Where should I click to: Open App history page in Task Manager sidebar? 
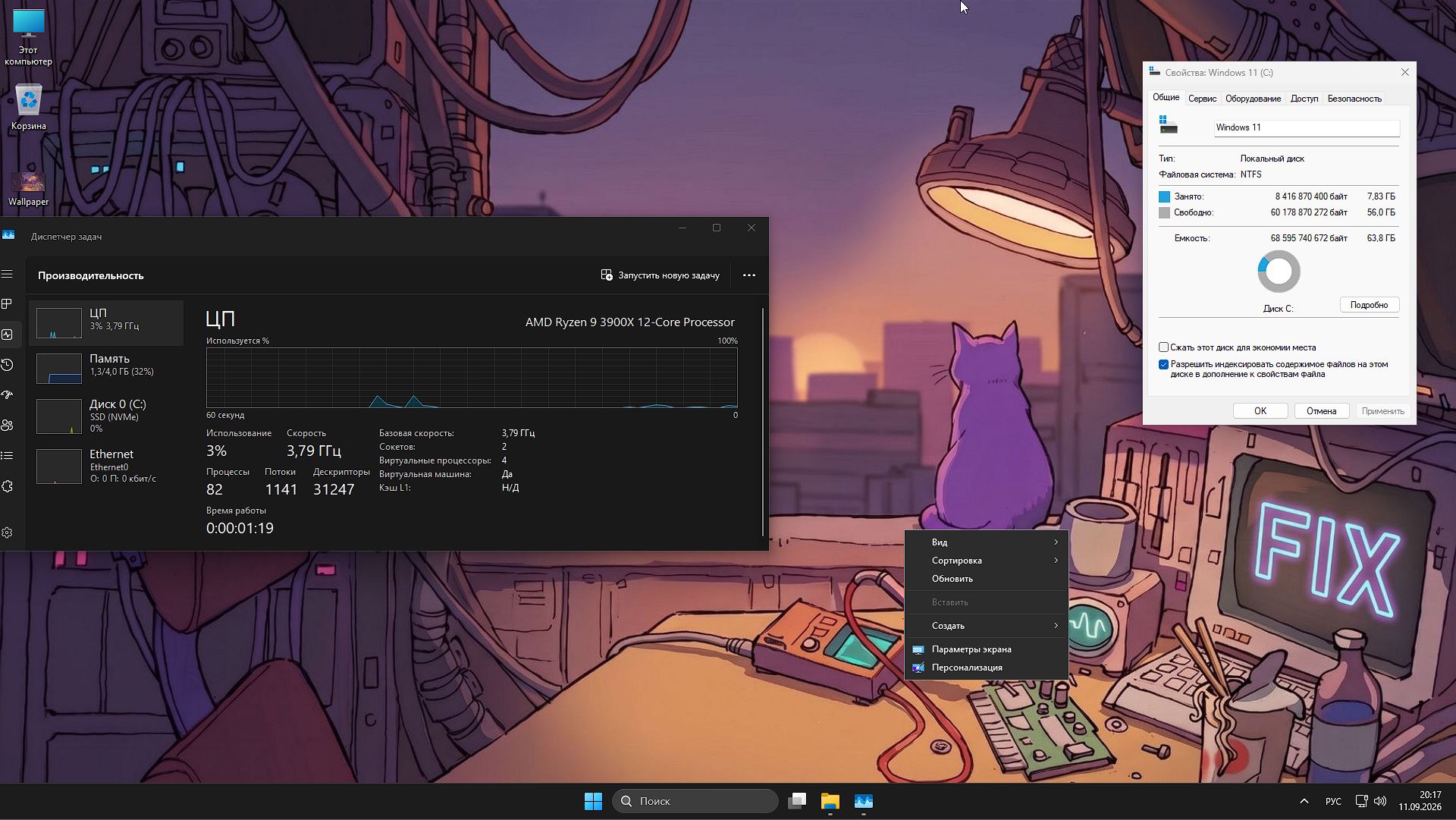(8, 365)
